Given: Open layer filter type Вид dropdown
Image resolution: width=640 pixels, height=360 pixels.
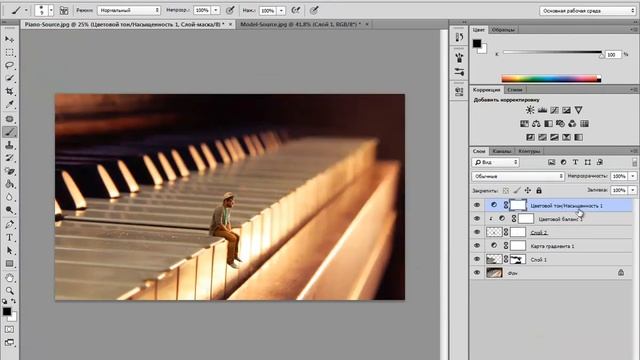Looking at the screenshot, I should tap(496, 162).
